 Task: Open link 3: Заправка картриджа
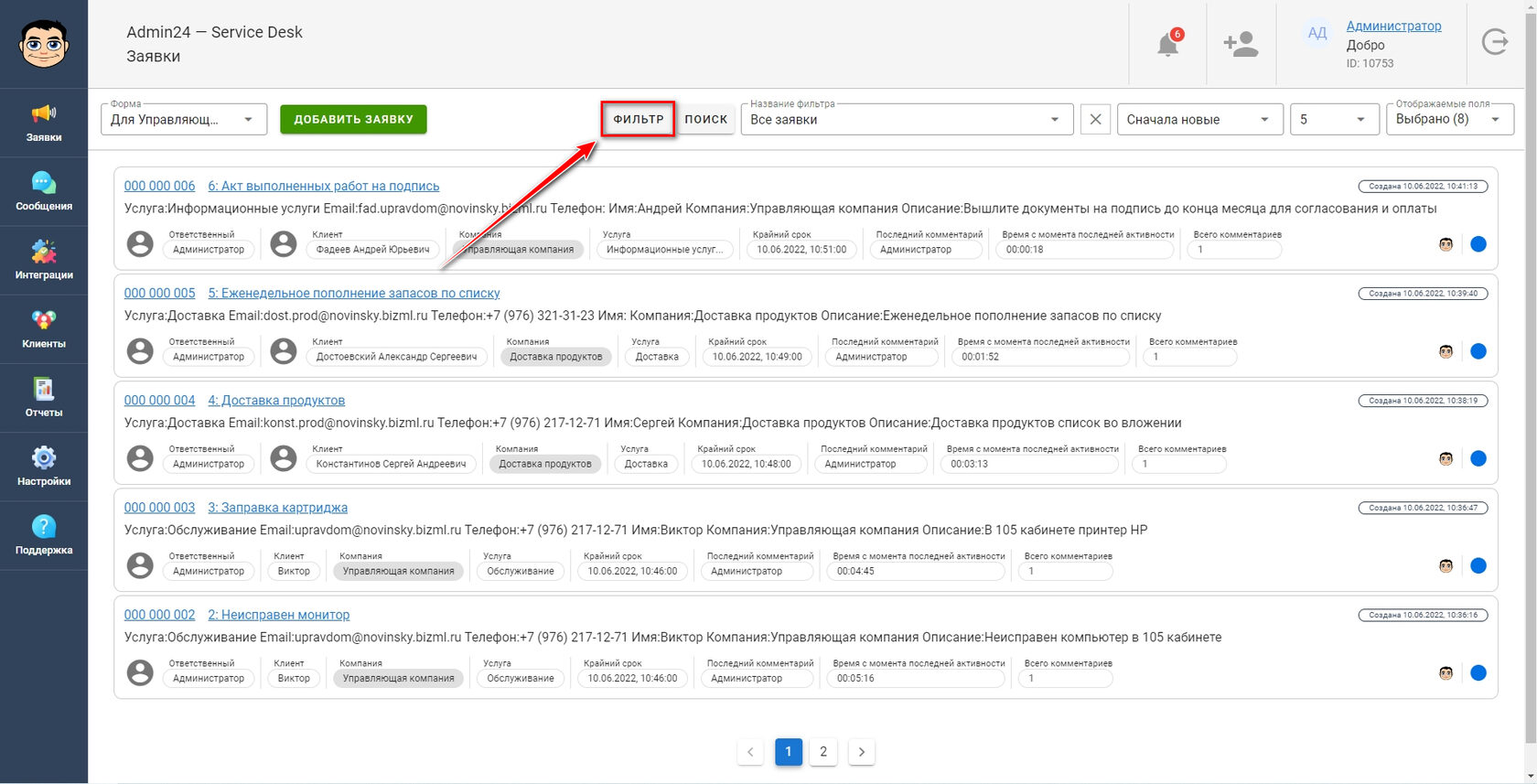tap(278, 507)
